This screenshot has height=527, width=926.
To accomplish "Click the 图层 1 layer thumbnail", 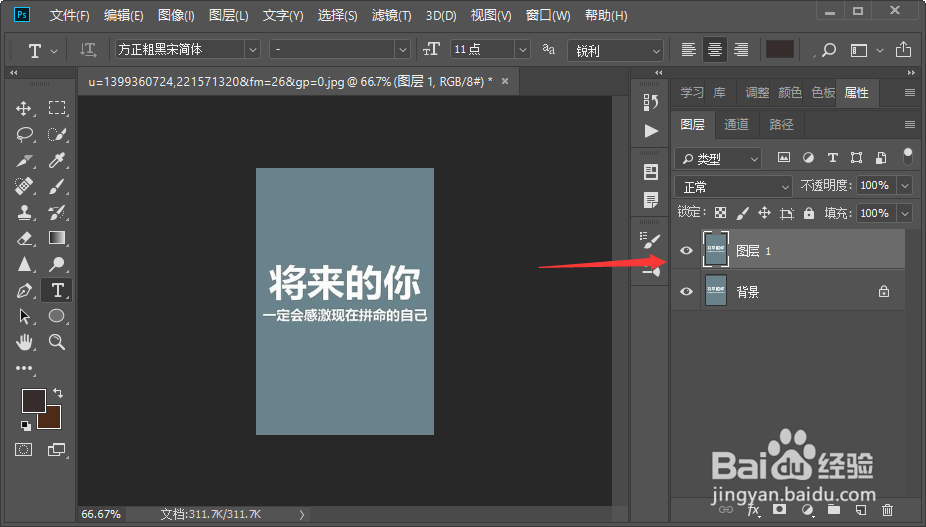I will click(716, 249).
